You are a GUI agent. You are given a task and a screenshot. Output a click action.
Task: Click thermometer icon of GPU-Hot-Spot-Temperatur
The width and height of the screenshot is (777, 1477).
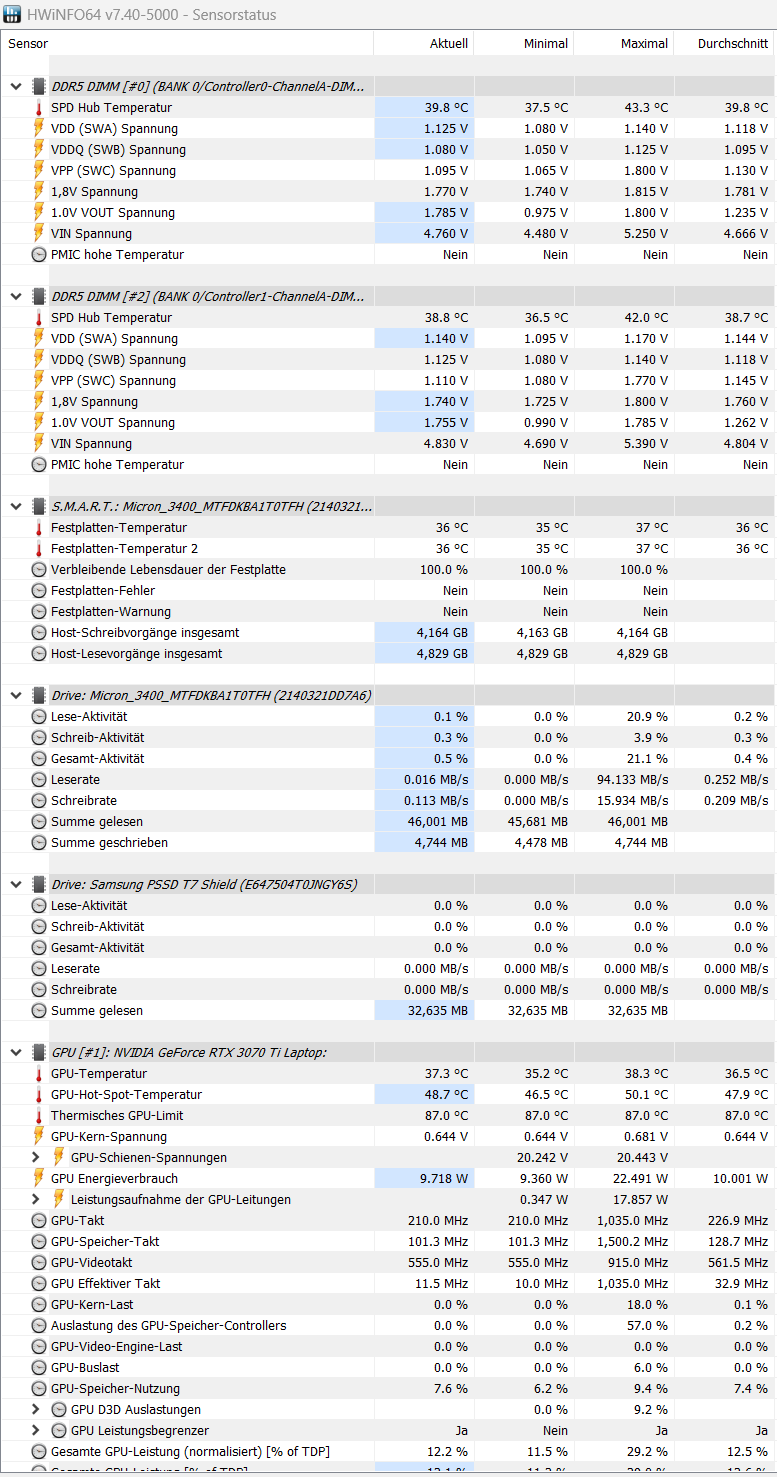point(39,1095)
